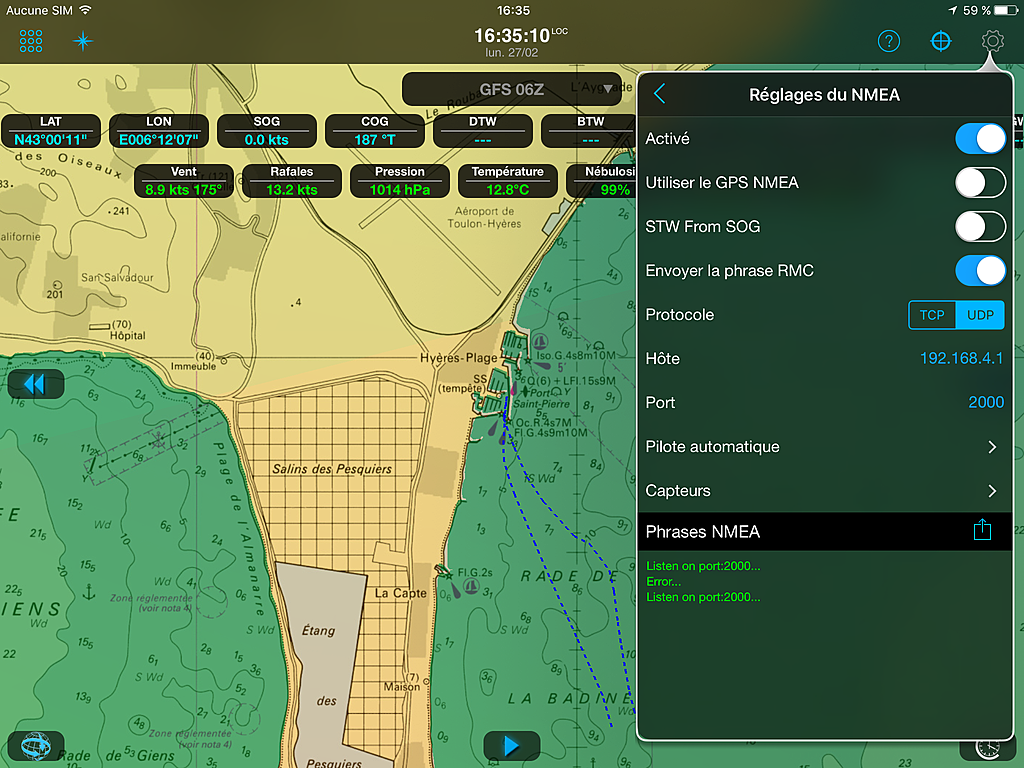
Task: Toggle Envoyer la phrase RMC switch
Action: 980,270
